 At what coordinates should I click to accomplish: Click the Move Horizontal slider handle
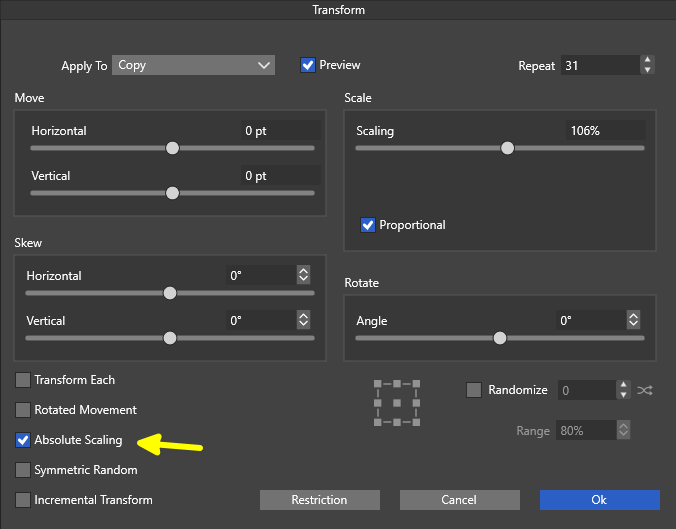click(x=172, y=148)
